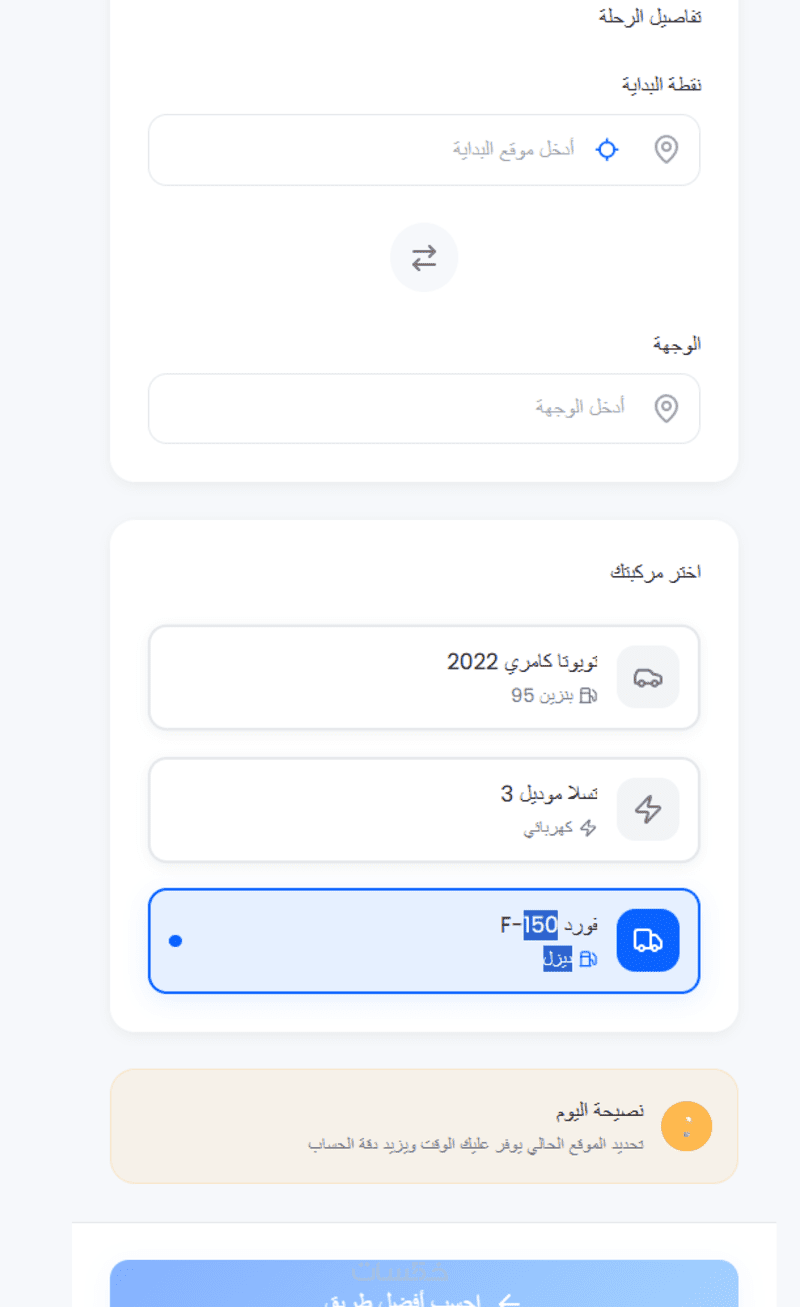Click the blue Ford F-150 truck icon

point(648,940)
